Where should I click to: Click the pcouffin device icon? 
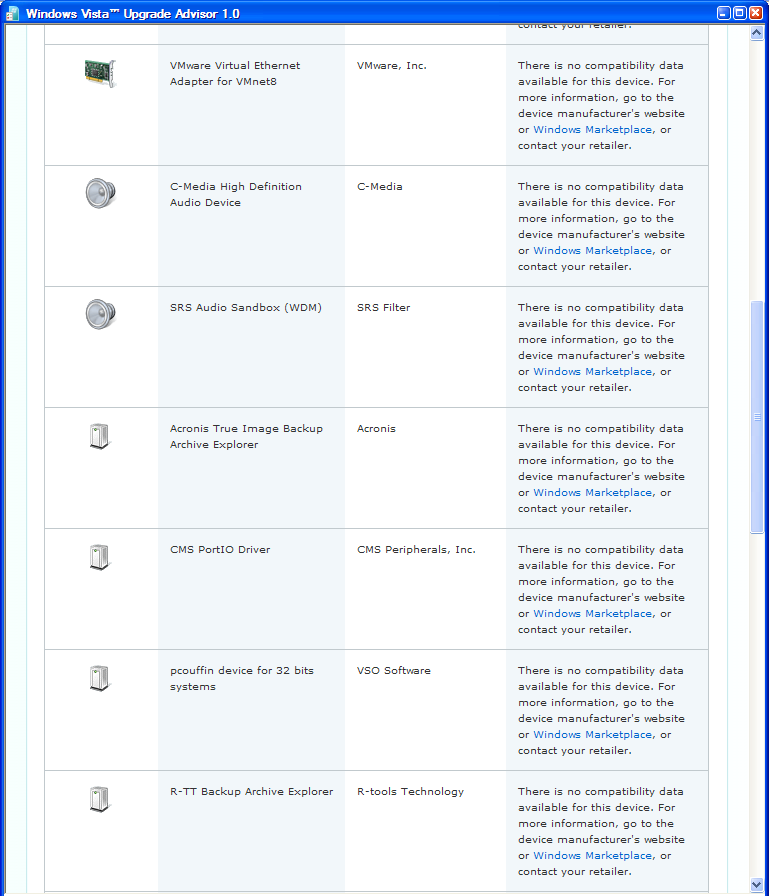[99, 679]
